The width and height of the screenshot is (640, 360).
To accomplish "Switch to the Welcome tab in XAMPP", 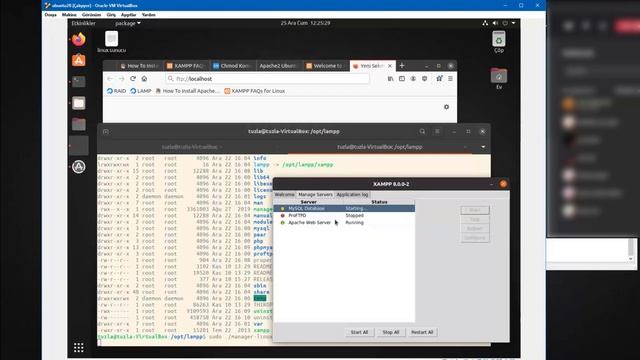I will click(x=284, y=195).
